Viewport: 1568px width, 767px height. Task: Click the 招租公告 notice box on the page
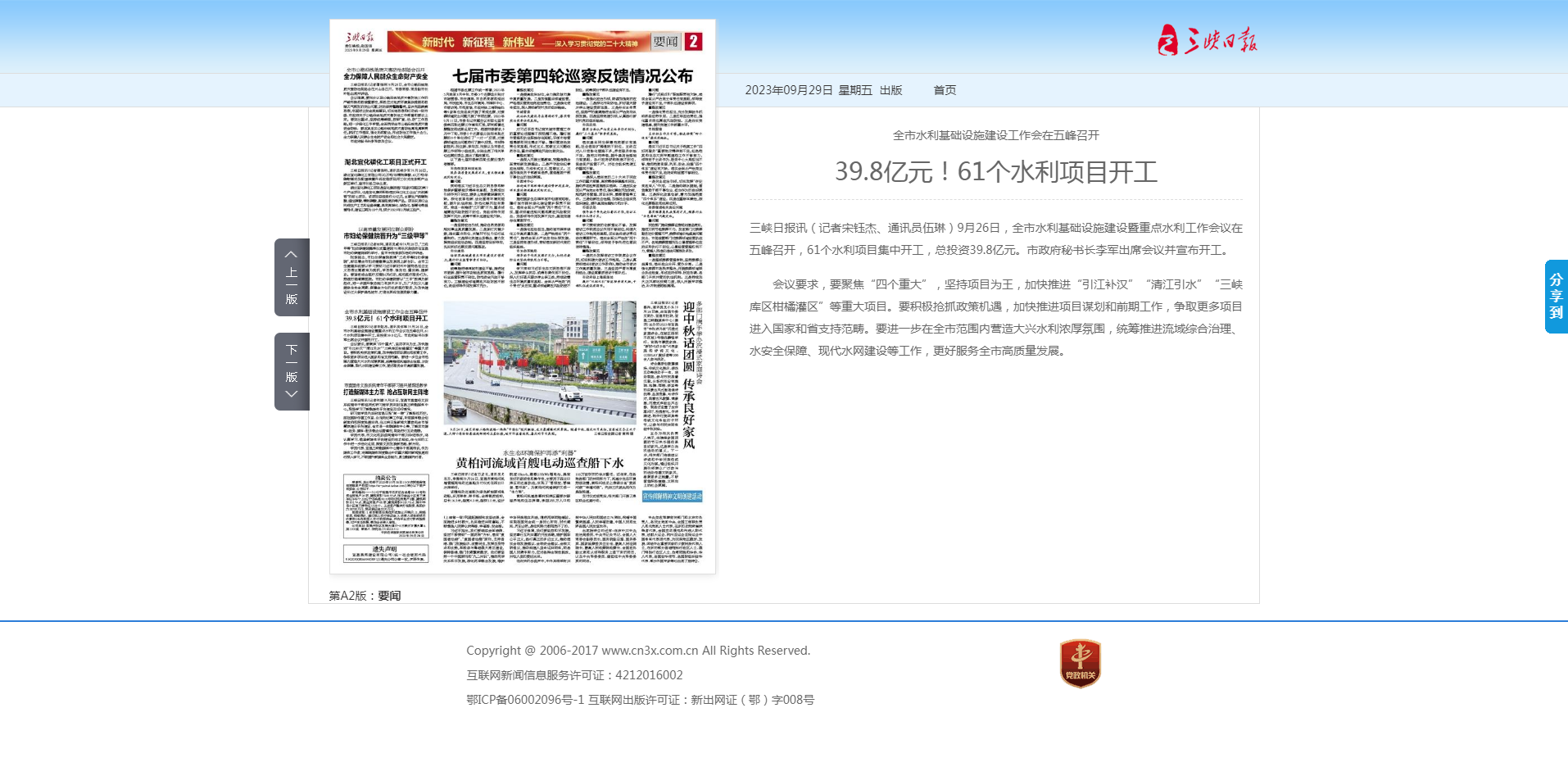click(386, 506)
